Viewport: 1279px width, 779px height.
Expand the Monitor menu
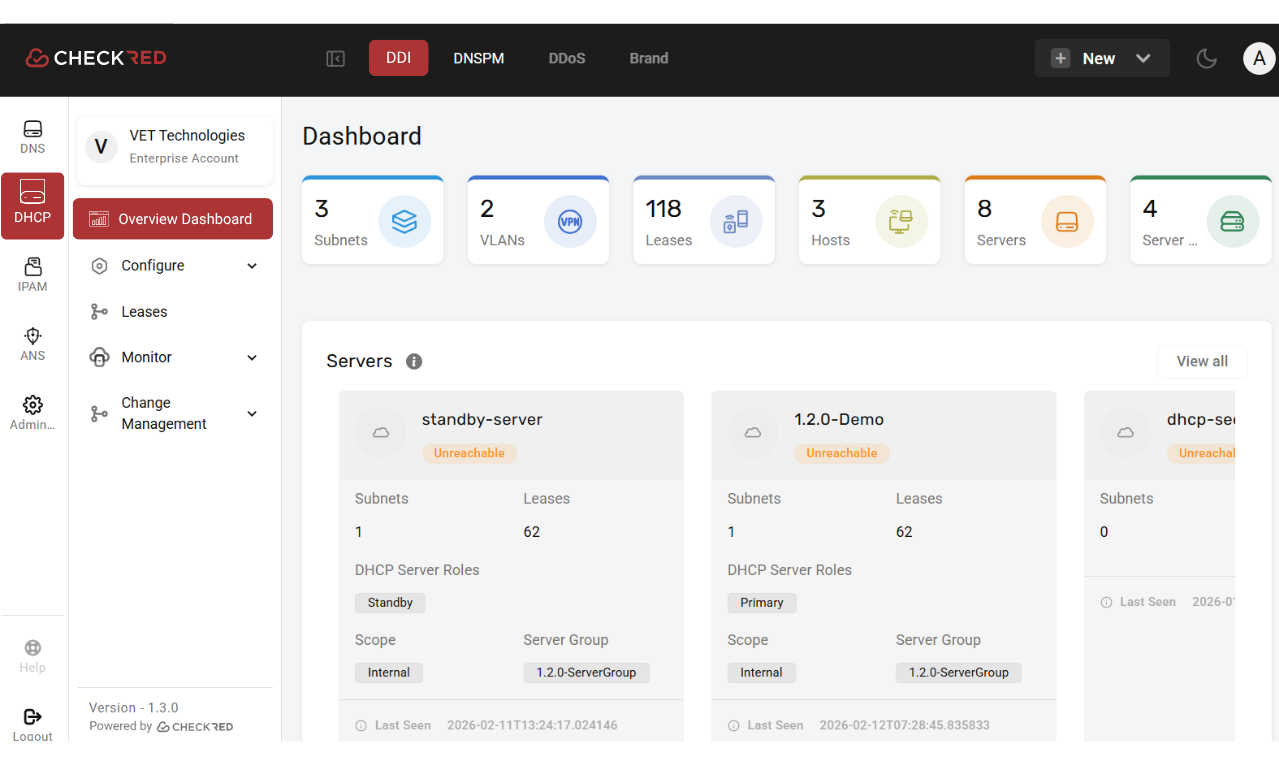tap(251, 356)
